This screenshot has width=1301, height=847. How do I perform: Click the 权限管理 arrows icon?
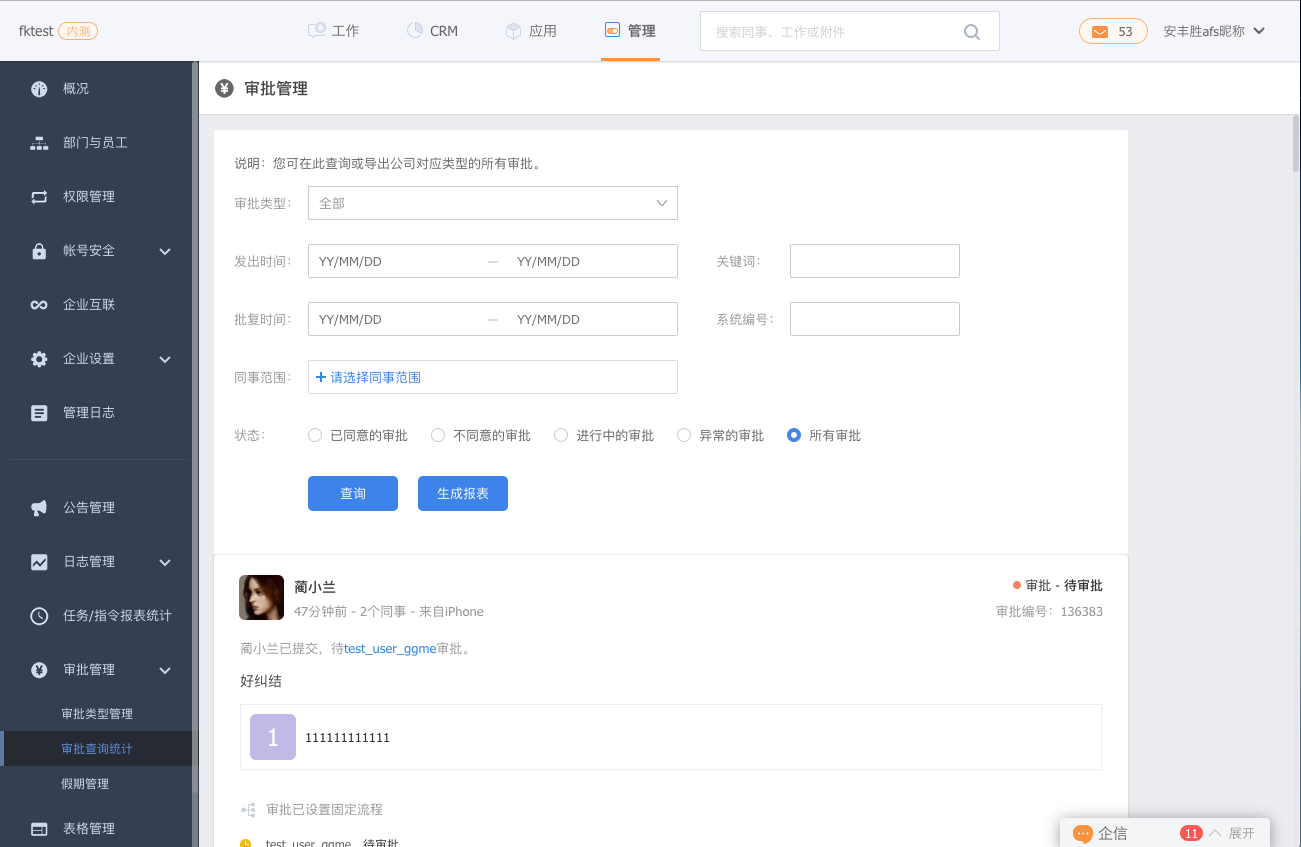(x=39, y=197)
